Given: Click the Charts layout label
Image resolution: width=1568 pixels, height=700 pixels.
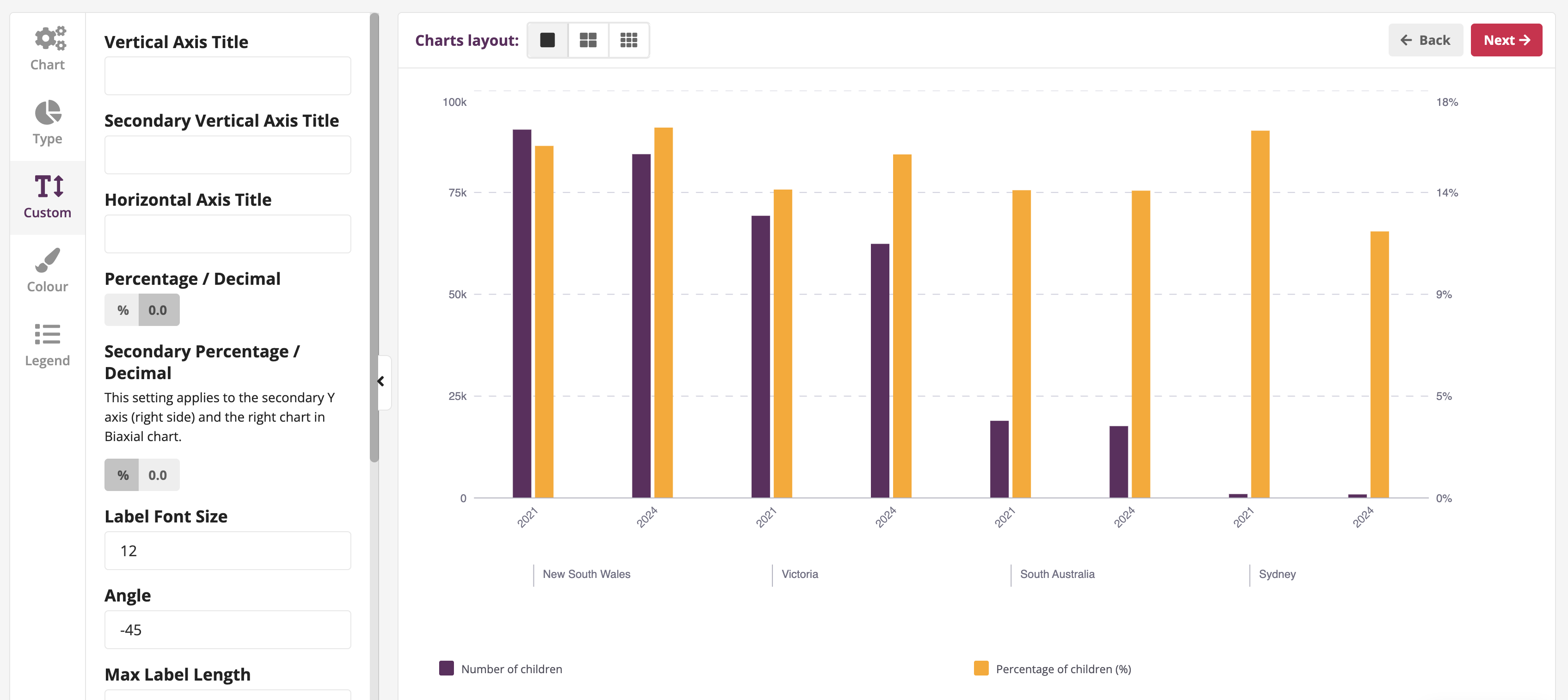Looking at the screenshot, I should 467,40.
